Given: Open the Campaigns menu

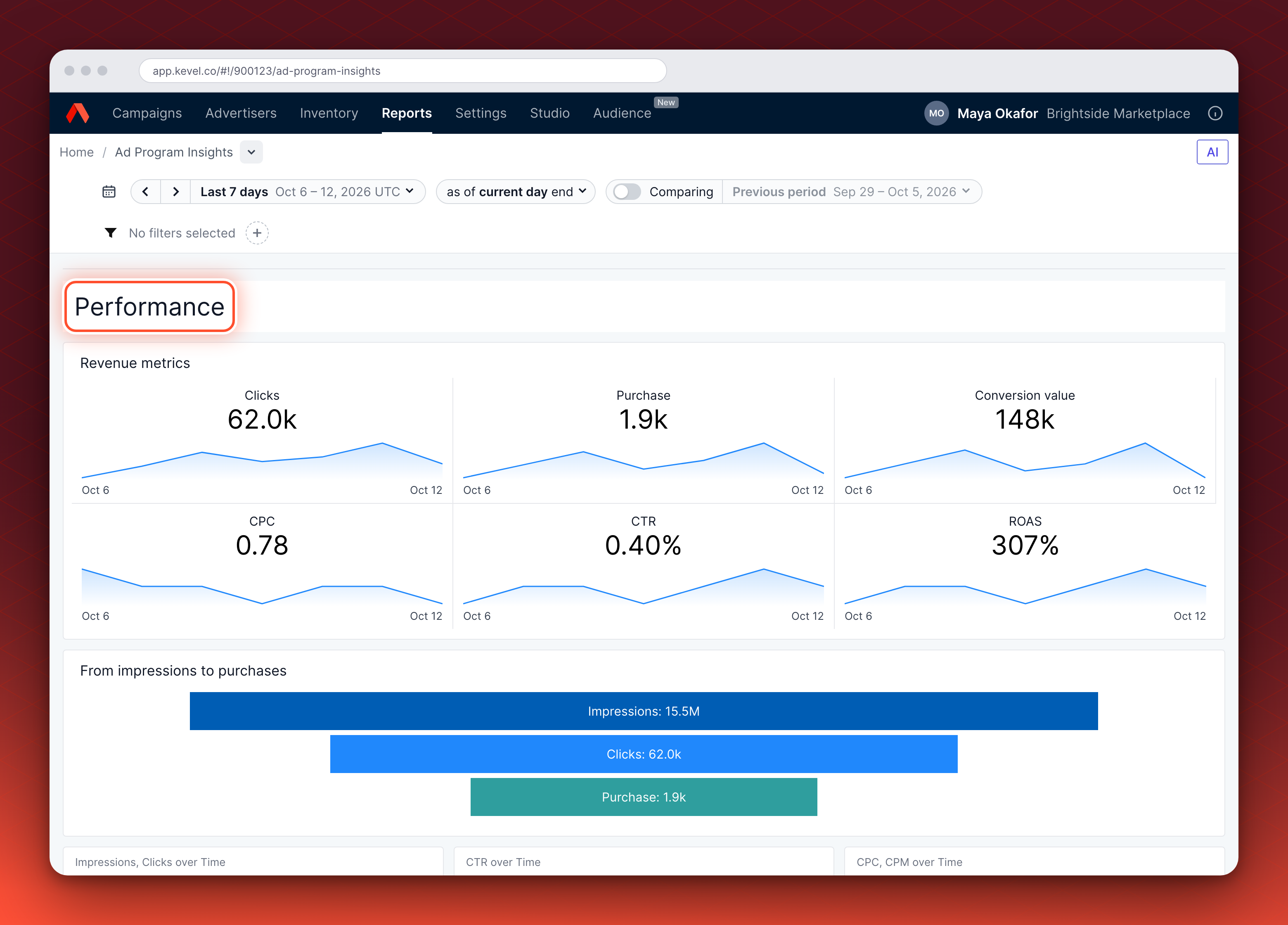Looking at the screenshot, I should (x=147, y=113).
